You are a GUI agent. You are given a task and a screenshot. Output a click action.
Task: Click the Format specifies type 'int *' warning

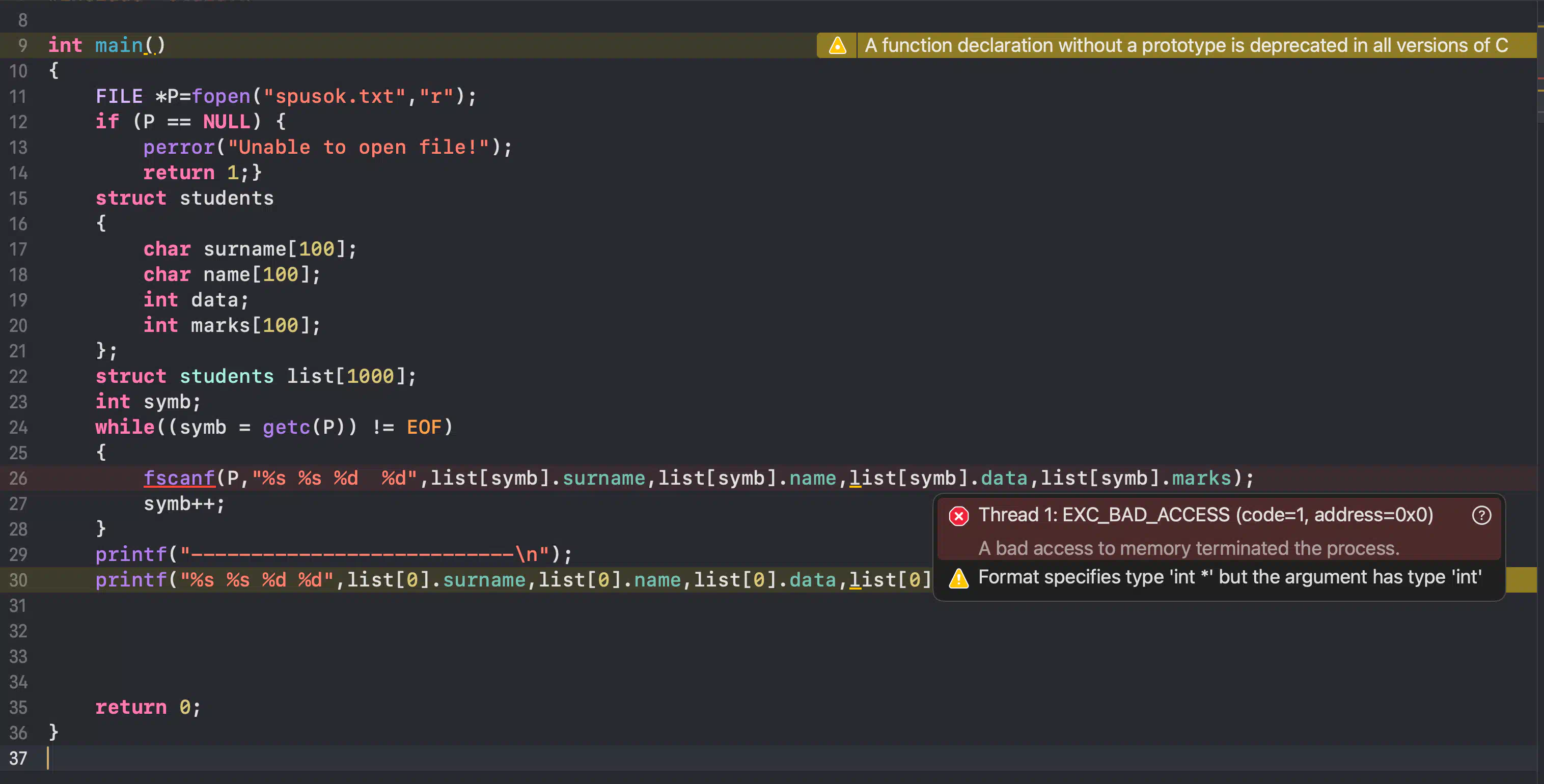click(x=1229, y=577)
